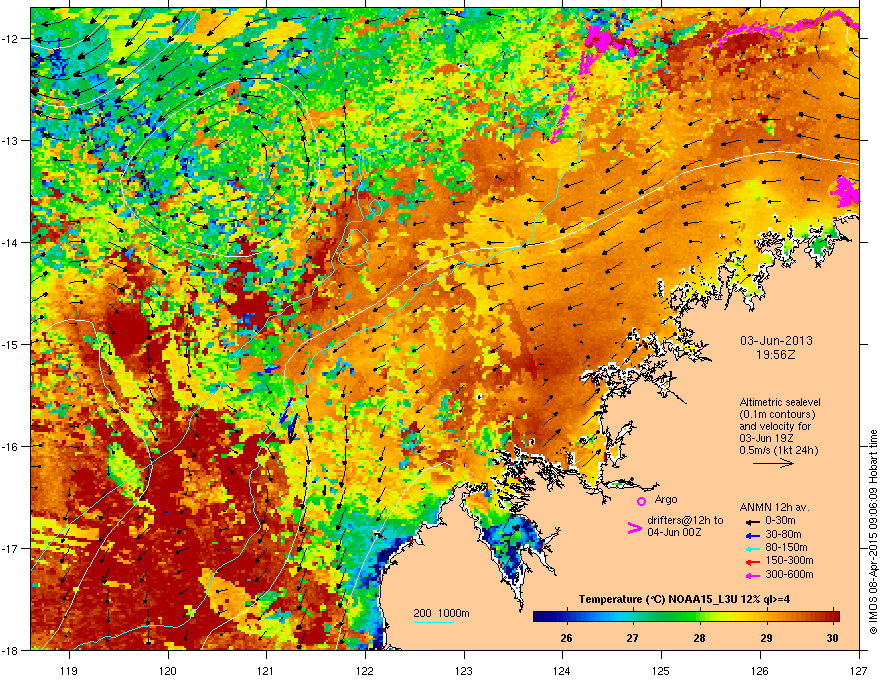
Task: Click the date text 03-Jun-2013
Action: (x=776, y=341)
